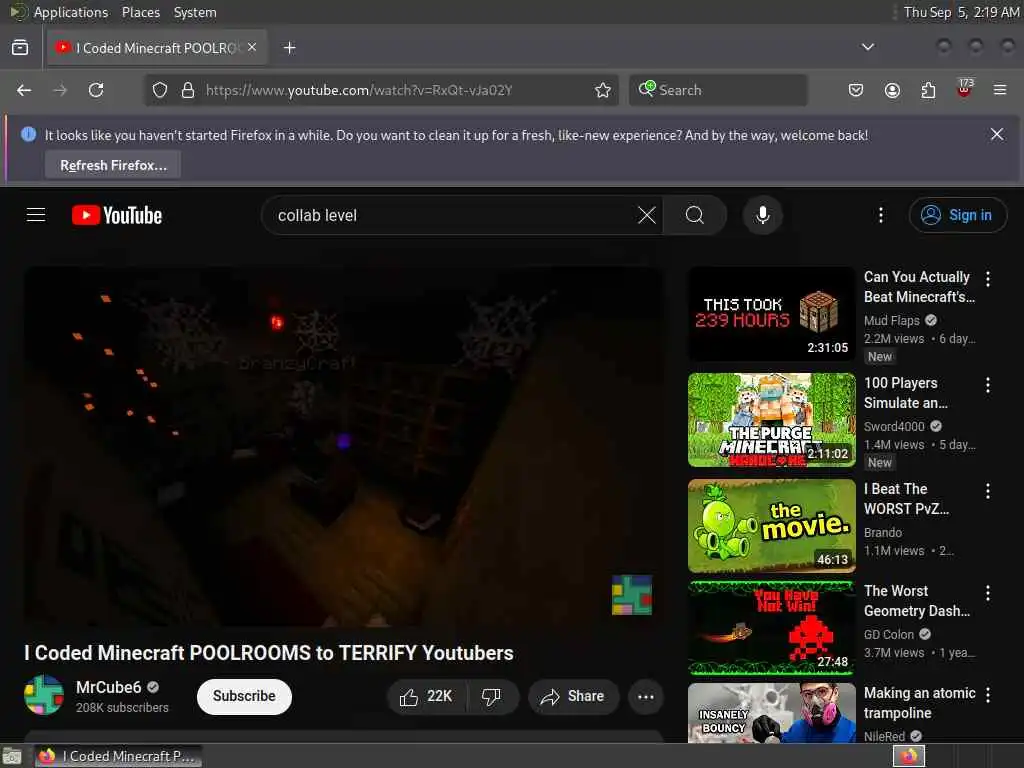This screenshot has width=1024, height=768.
Task: Click the Mud Flaps channel name
Action: (891, 320)
